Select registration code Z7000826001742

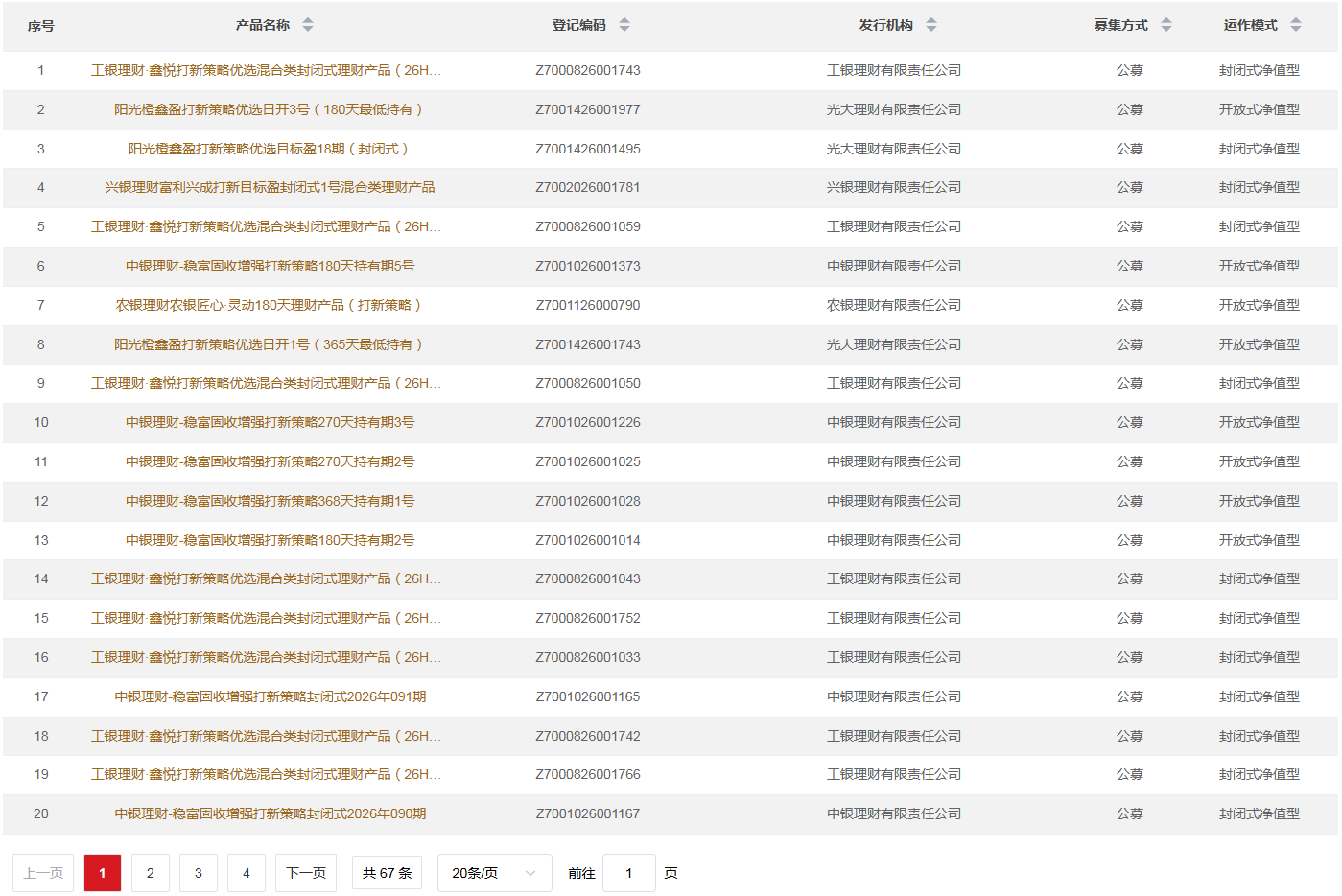point(588,736)
